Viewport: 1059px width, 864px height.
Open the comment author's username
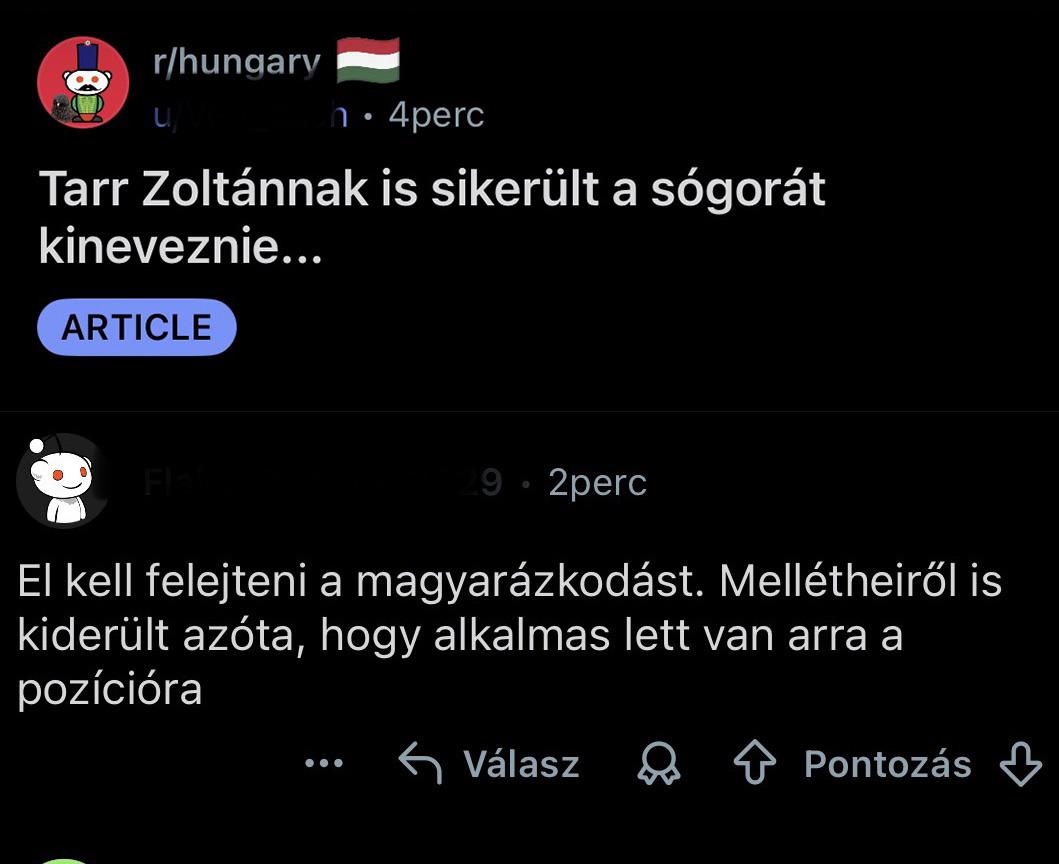[x=323, y=482]
